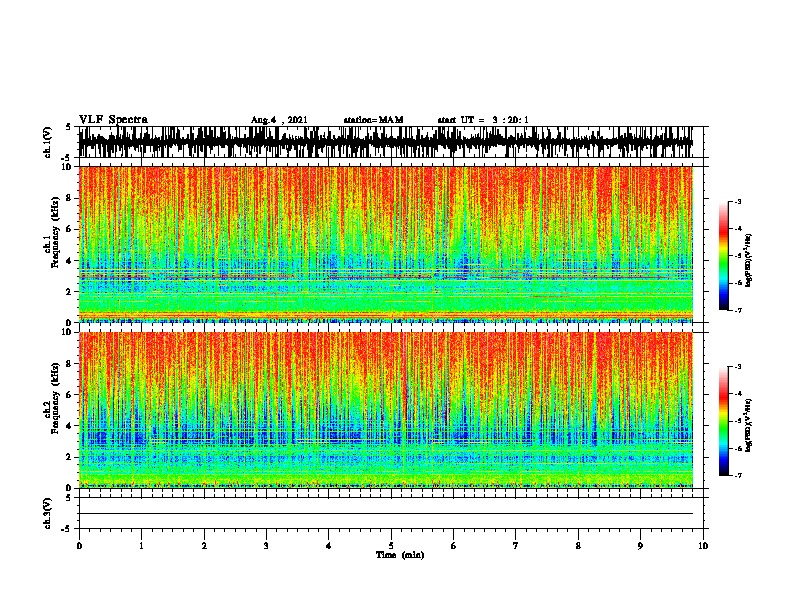Click the time axis tick label "3"

[266, 546]
